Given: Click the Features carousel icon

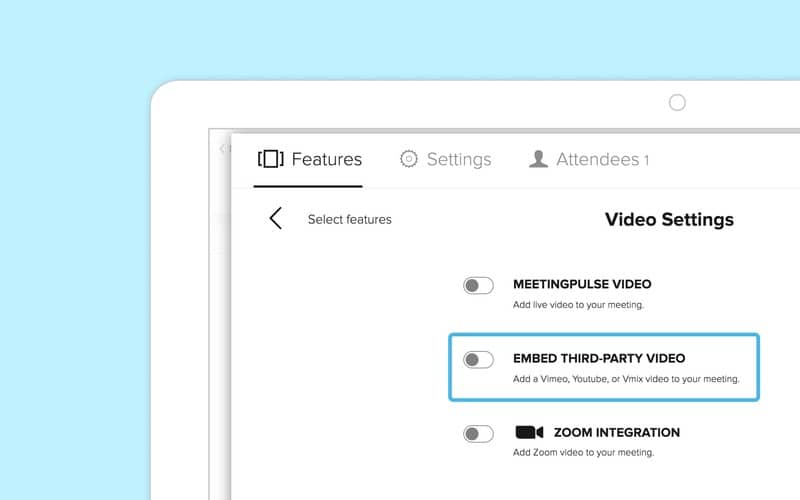Looking at the screenshot, I should 271,159.
